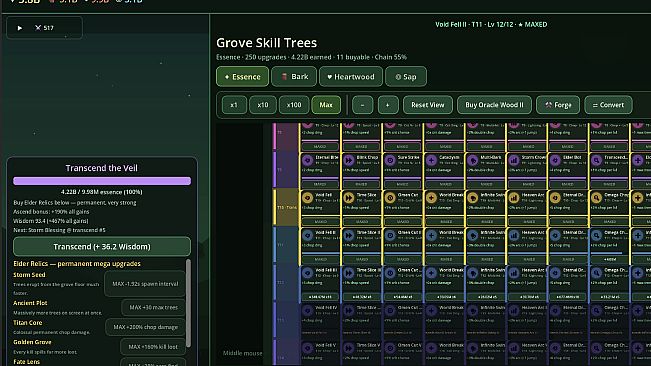Click the crossed axes 517 counter
651x366 pixels.
click(x=44, y=28)
